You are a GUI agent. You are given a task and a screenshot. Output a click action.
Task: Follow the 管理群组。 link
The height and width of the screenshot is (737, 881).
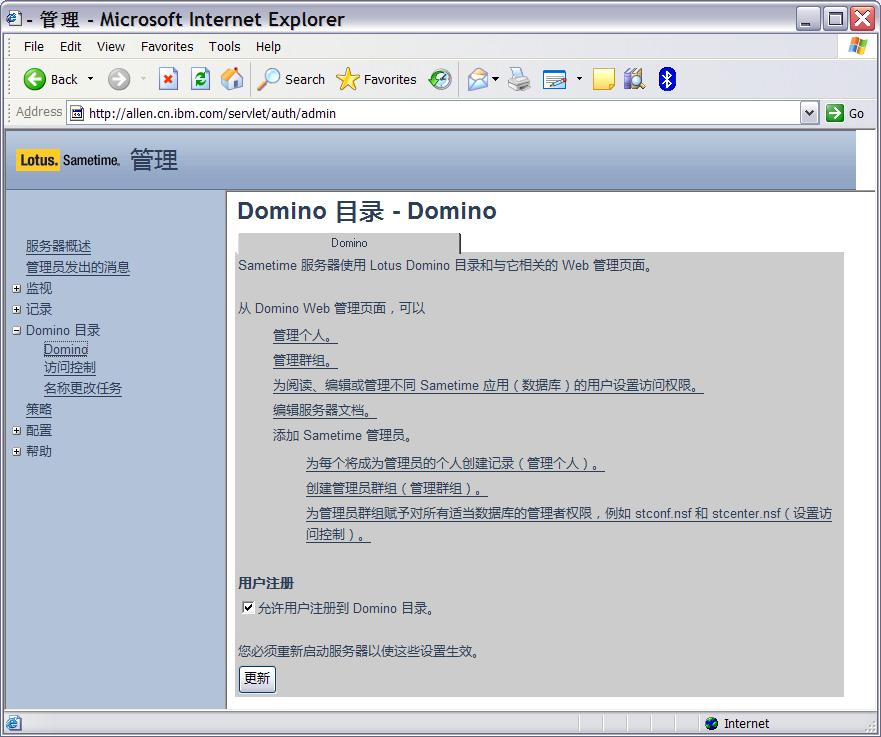pyautogui.click(x=305, y=361)
